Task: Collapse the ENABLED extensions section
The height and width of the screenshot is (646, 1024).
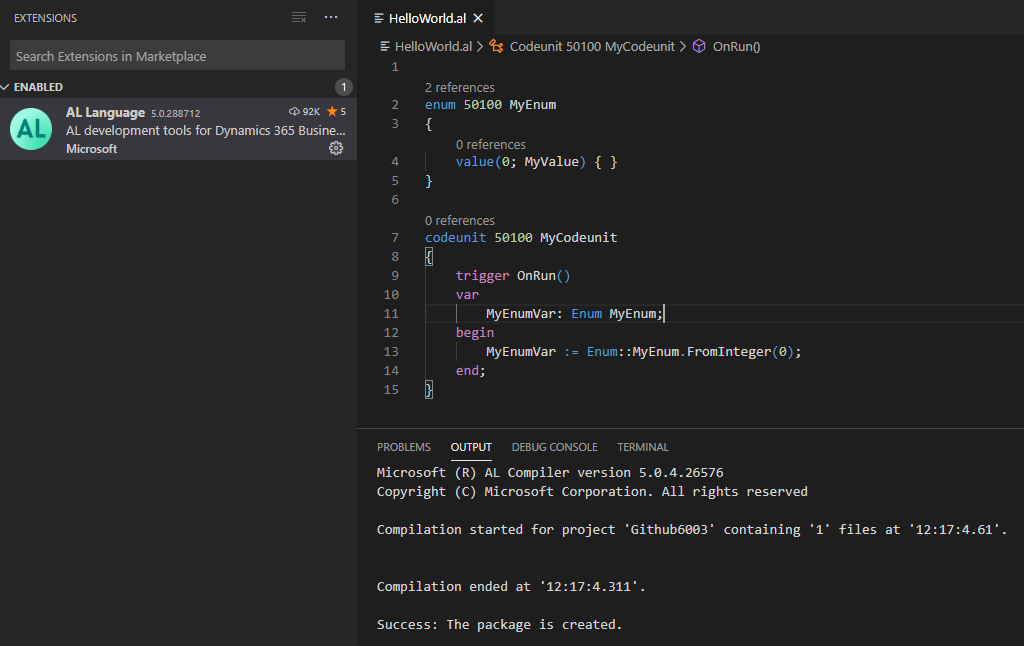Action: (10, 87)
